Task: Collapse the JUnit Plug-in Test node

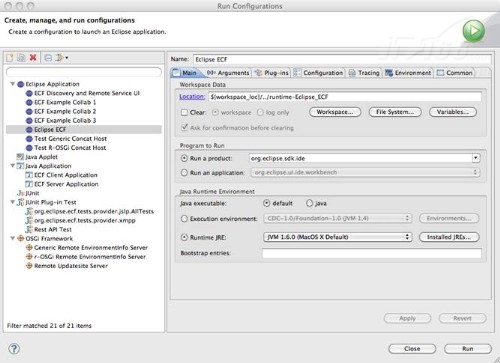Action: tap(13, 202)
